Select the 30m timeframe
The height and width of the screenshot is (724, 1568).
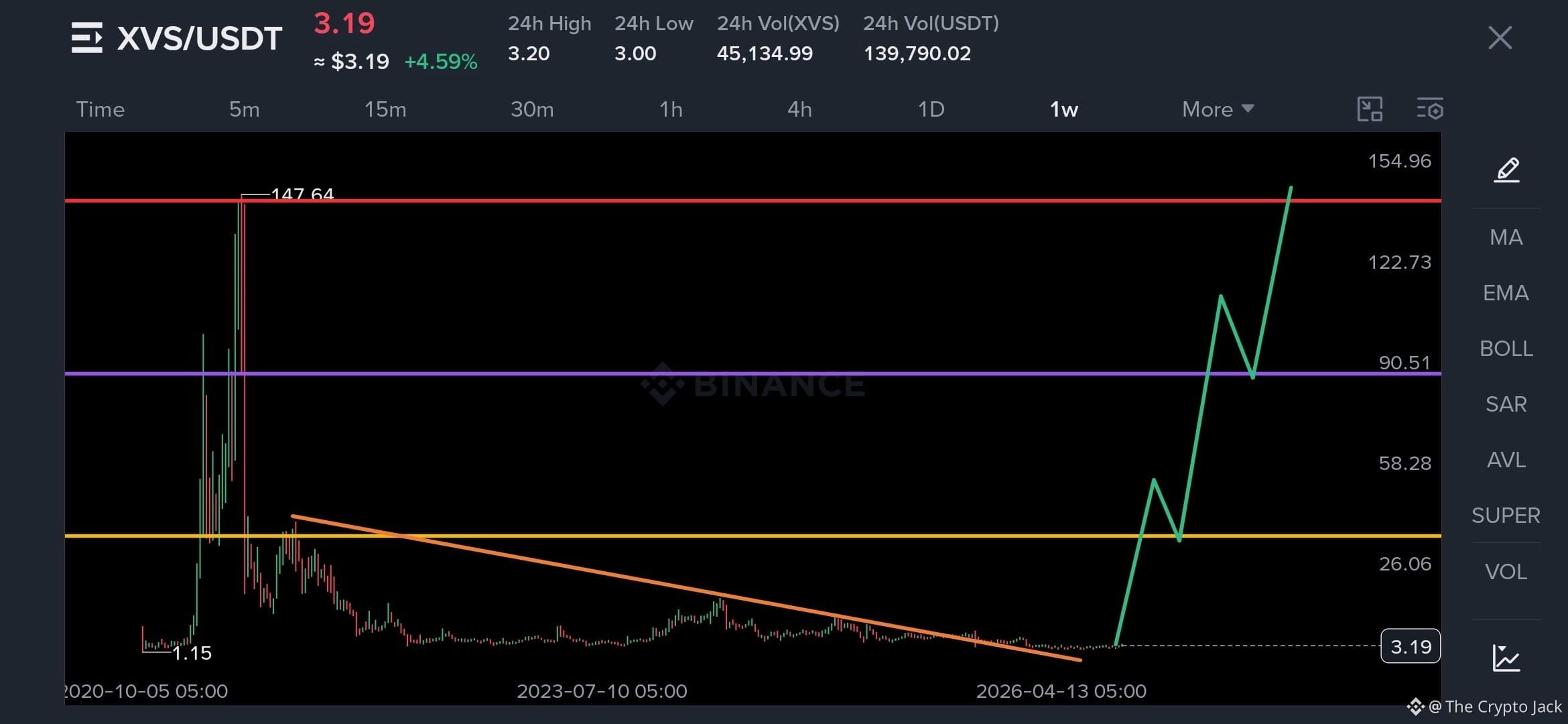pyautogui.click(x=532, y=109)
